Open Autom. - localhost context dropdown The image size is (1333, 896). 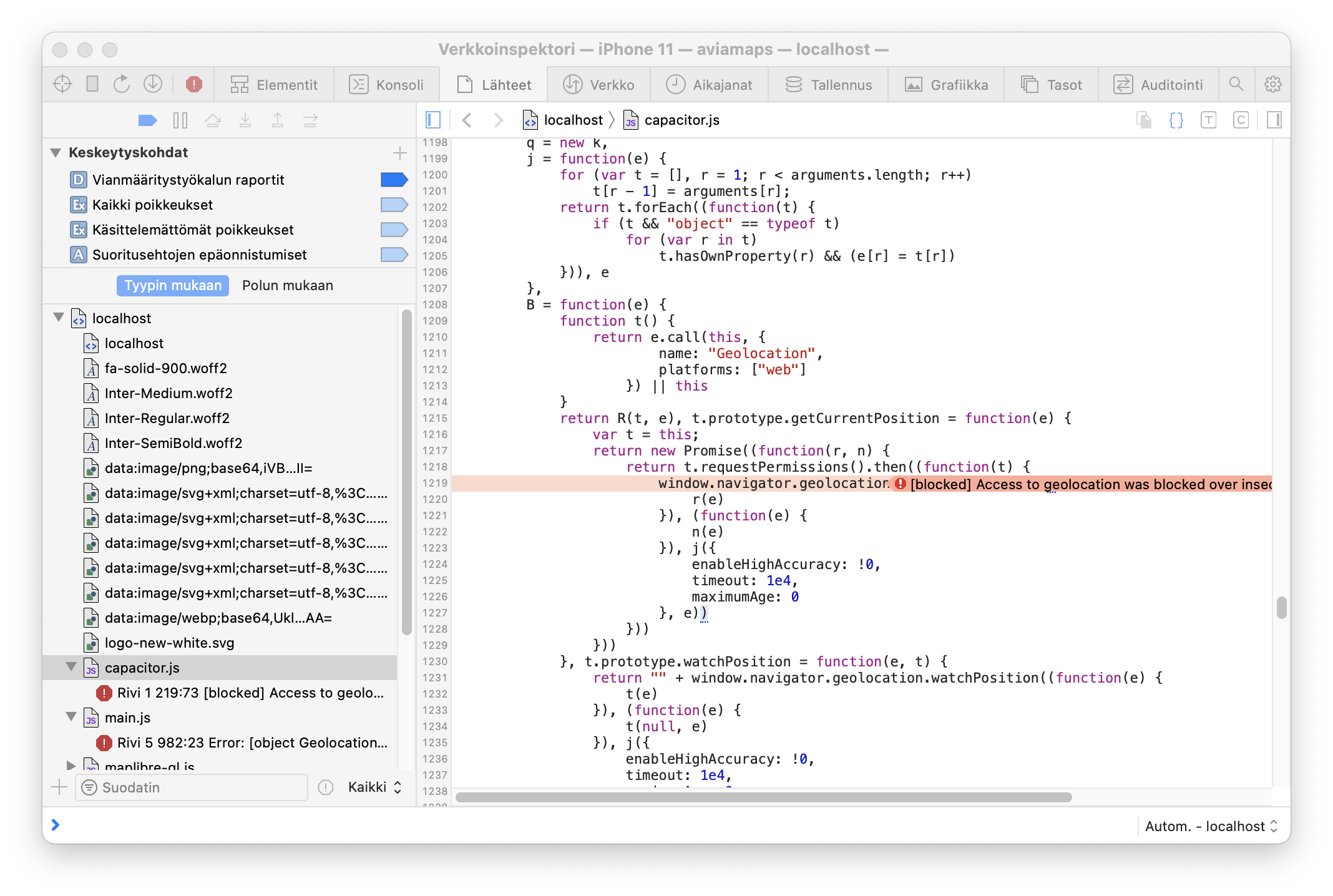pyautogui.click(x=1211, y=826)
